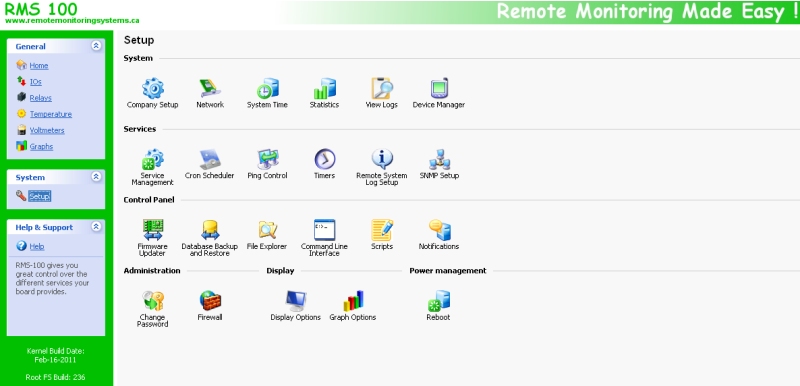Open the Temperature link
Screen dimensions: 800x386
click(51, 114)
